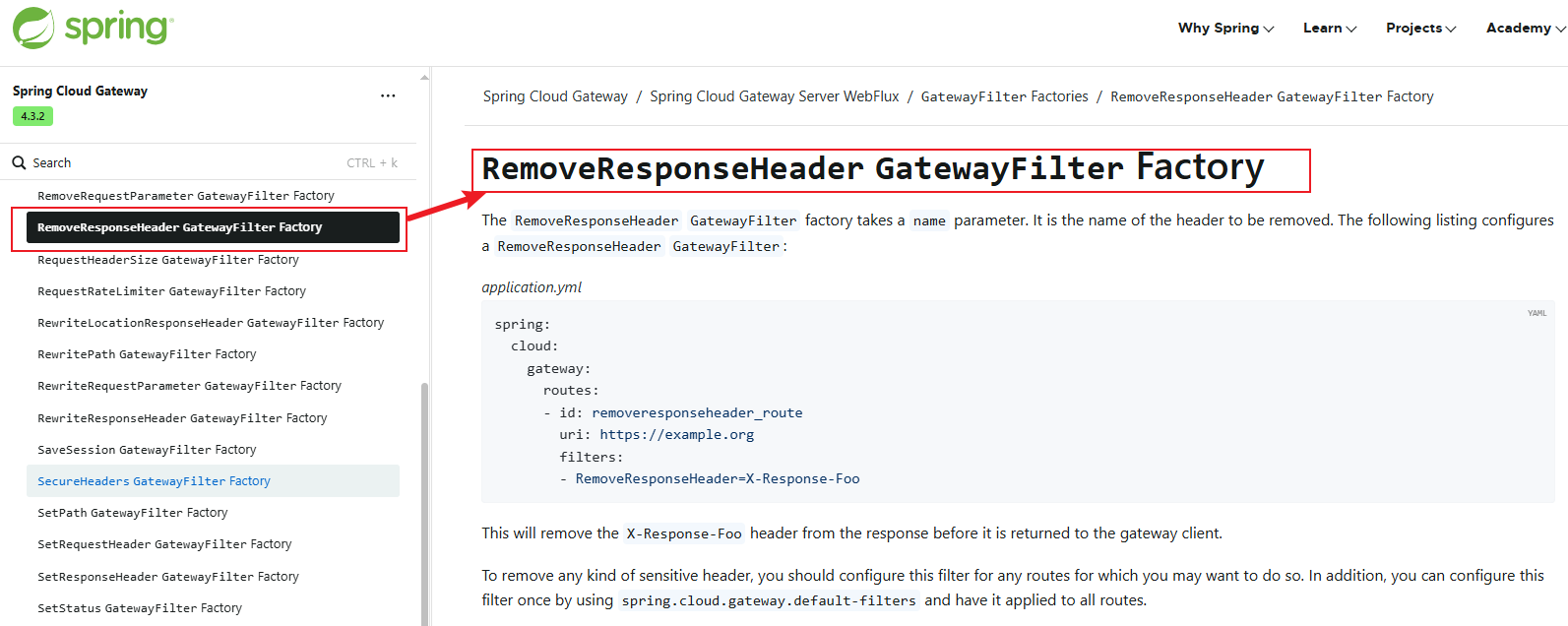Open the three-dots menu beside Spring Cloud Gateway
The width and height of the screenshot is (1568, 626).
(x=388, y=95)
